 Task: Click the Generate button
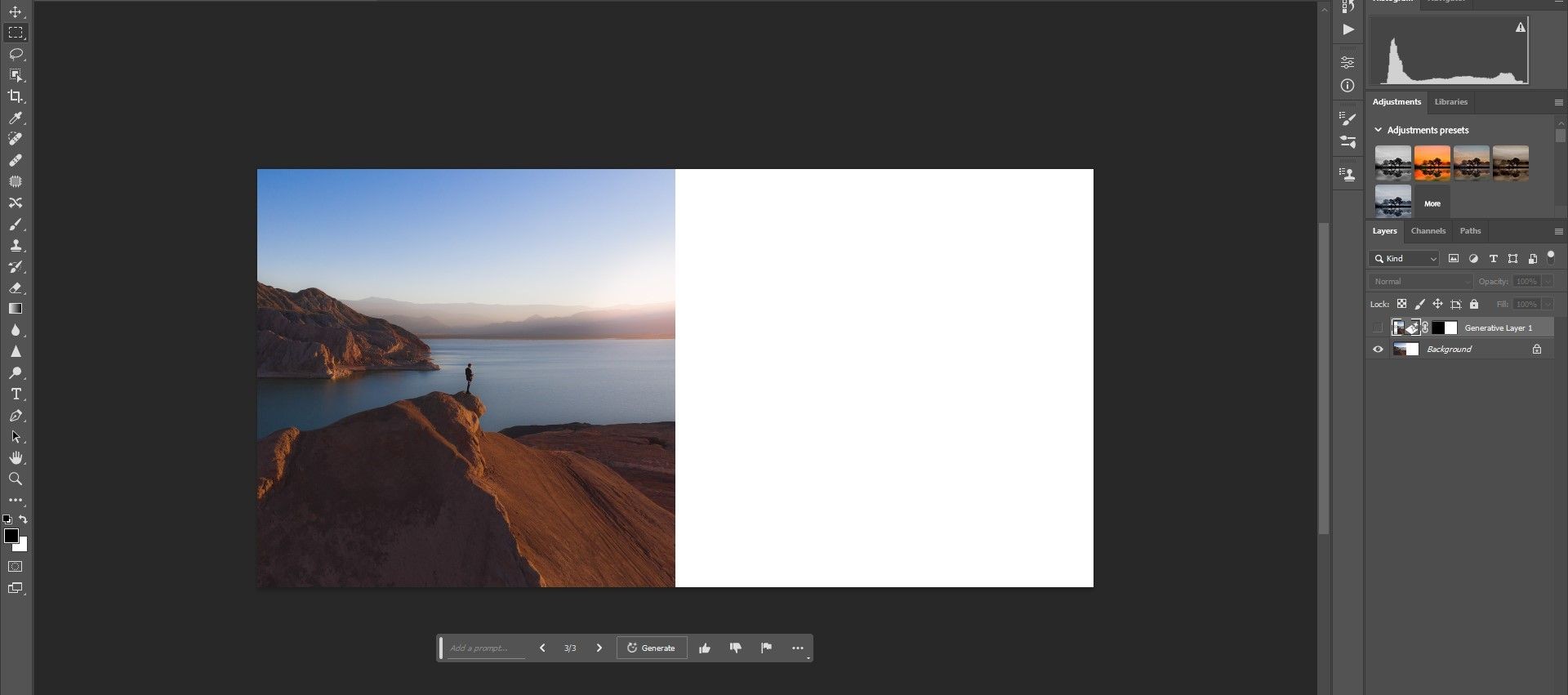tap(652, 648)
